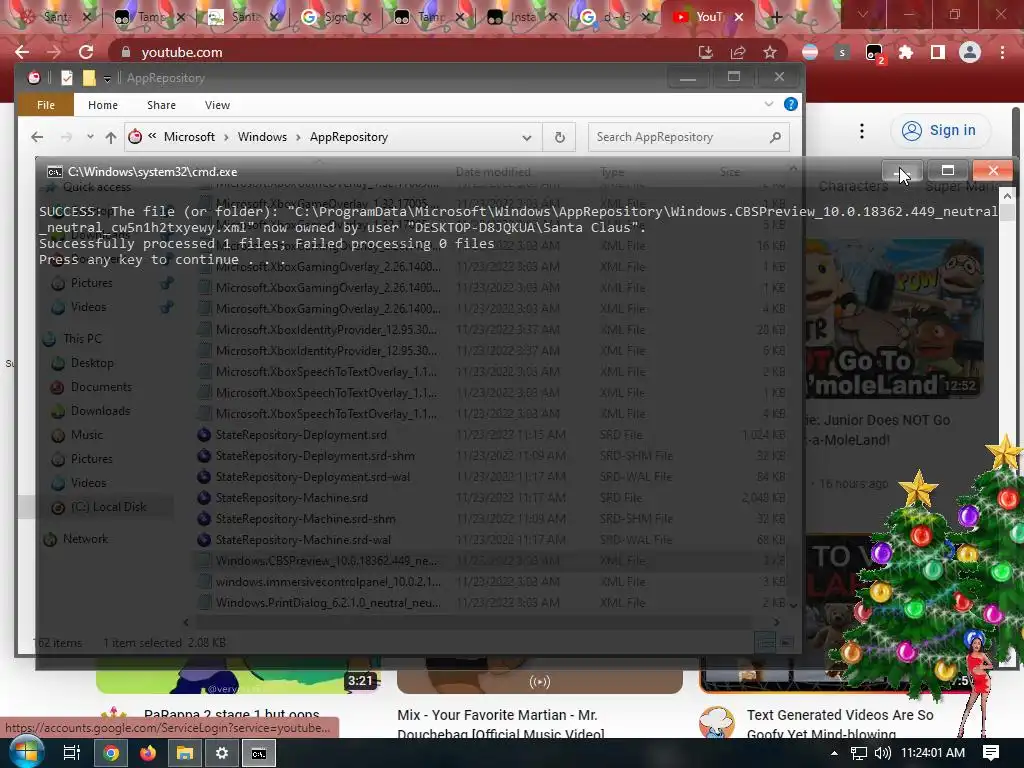Open the Go To moleLand video thumbnail
Screen dimensions: 1024x768
point(893,319)
